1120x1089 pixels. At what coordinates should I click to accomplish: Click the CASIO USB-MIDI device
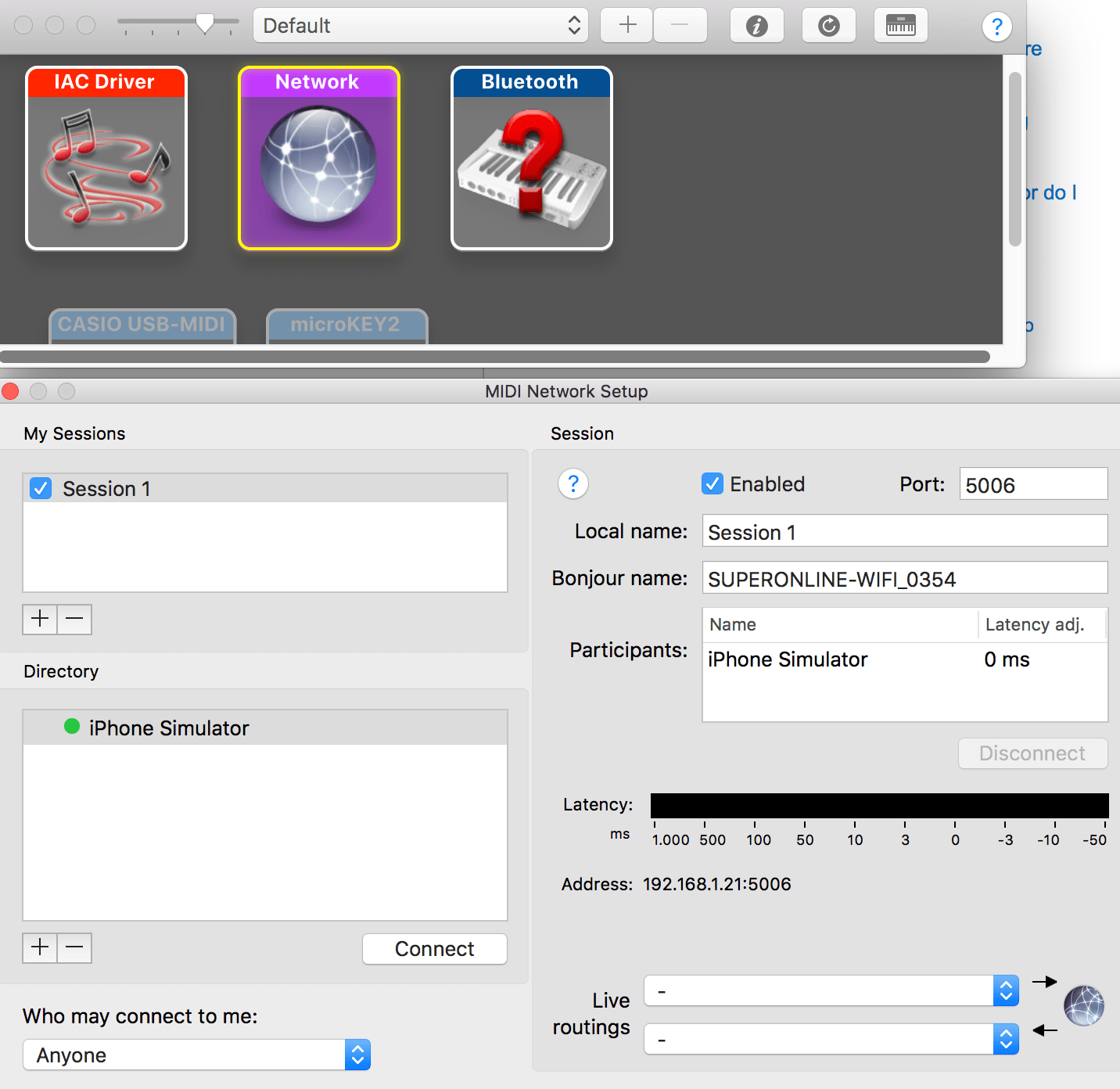[x=142, y=325]
